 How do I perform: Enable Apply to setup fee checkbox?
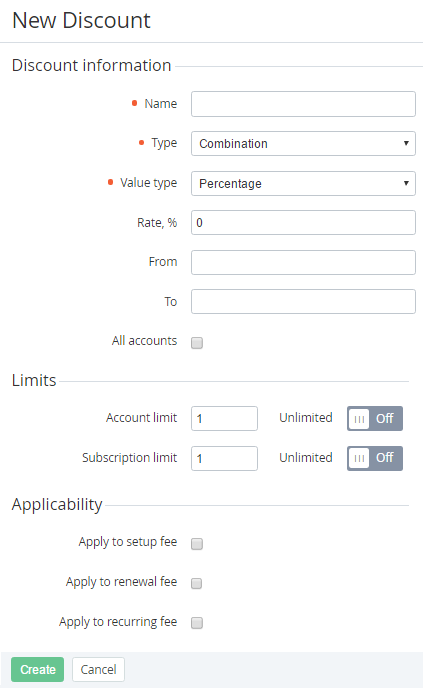(197, 544)
